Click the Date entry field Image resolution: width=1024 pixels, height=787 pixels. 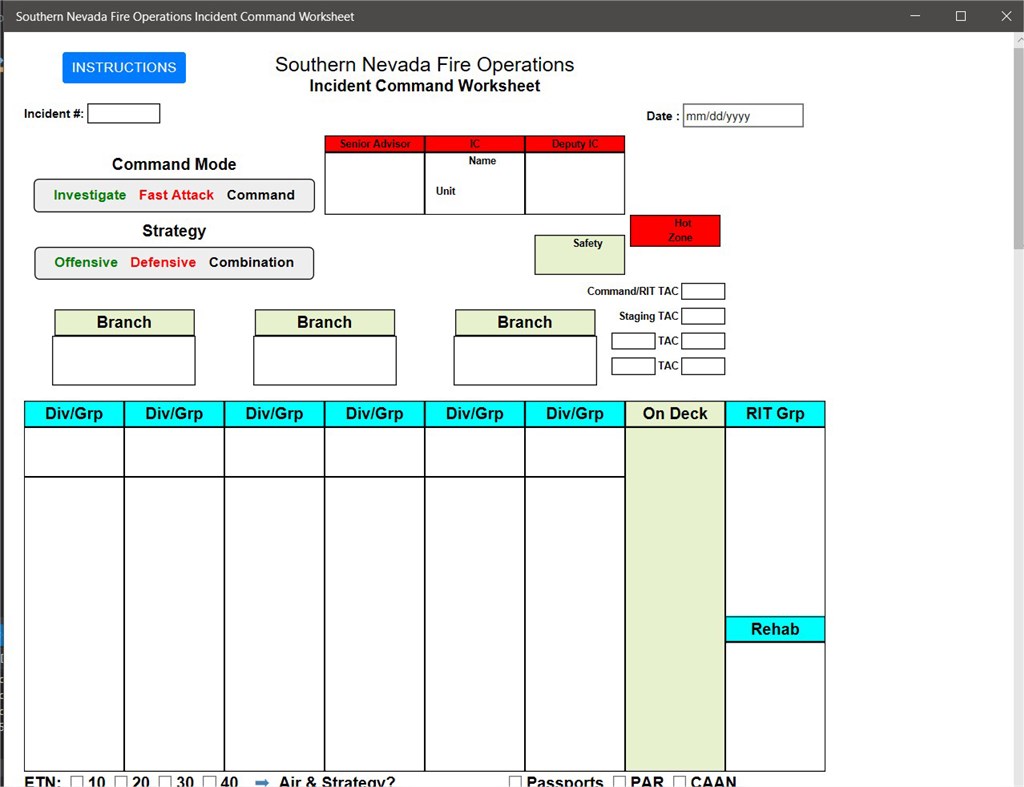click(x=741, y=115)
